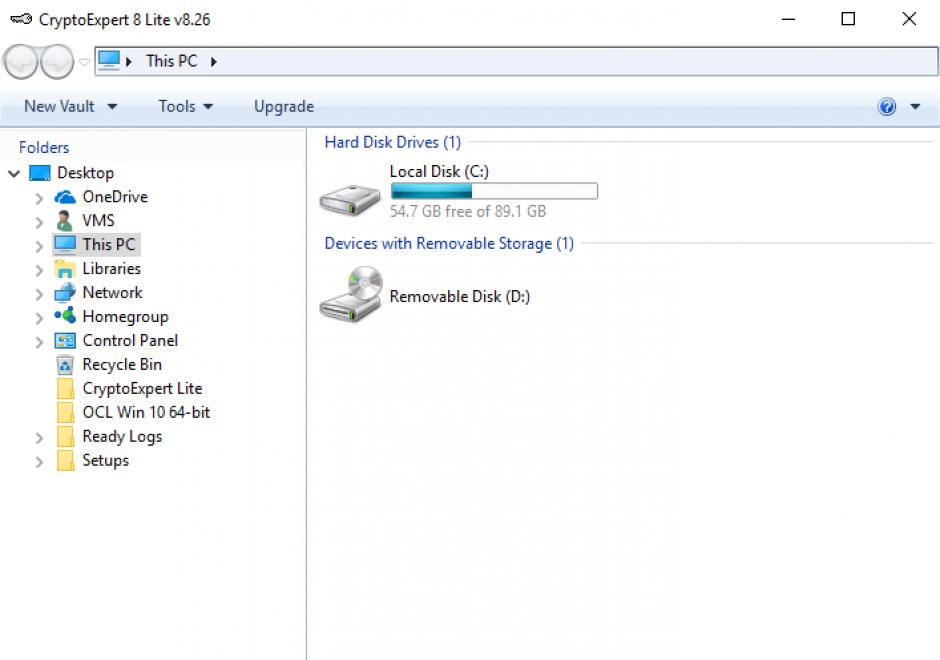Image resolution: width=940 pixels, height=660 pixels.
Task: Click the Network icon in tree
Action: coord(65,293)
